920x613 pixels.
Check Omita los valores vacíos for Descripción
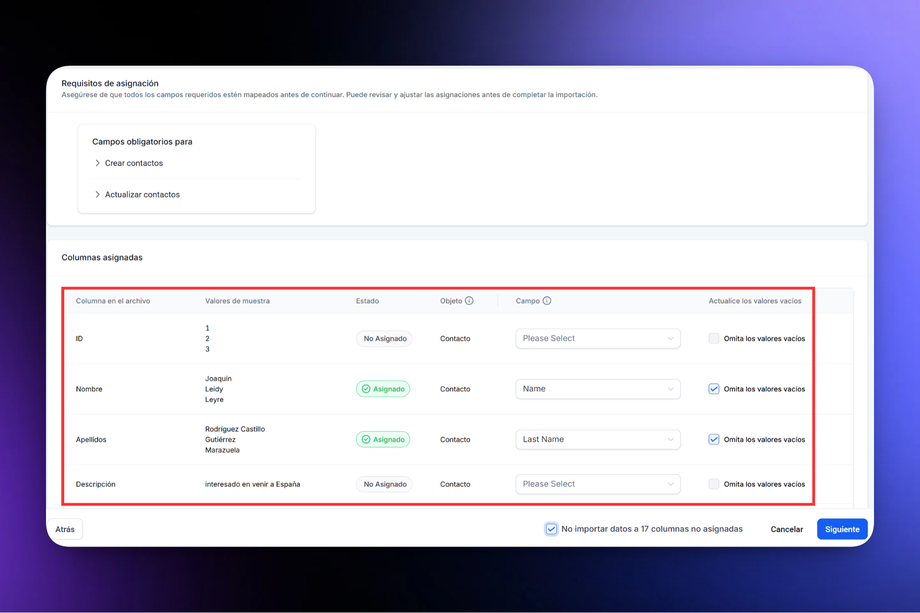(713, 484)
